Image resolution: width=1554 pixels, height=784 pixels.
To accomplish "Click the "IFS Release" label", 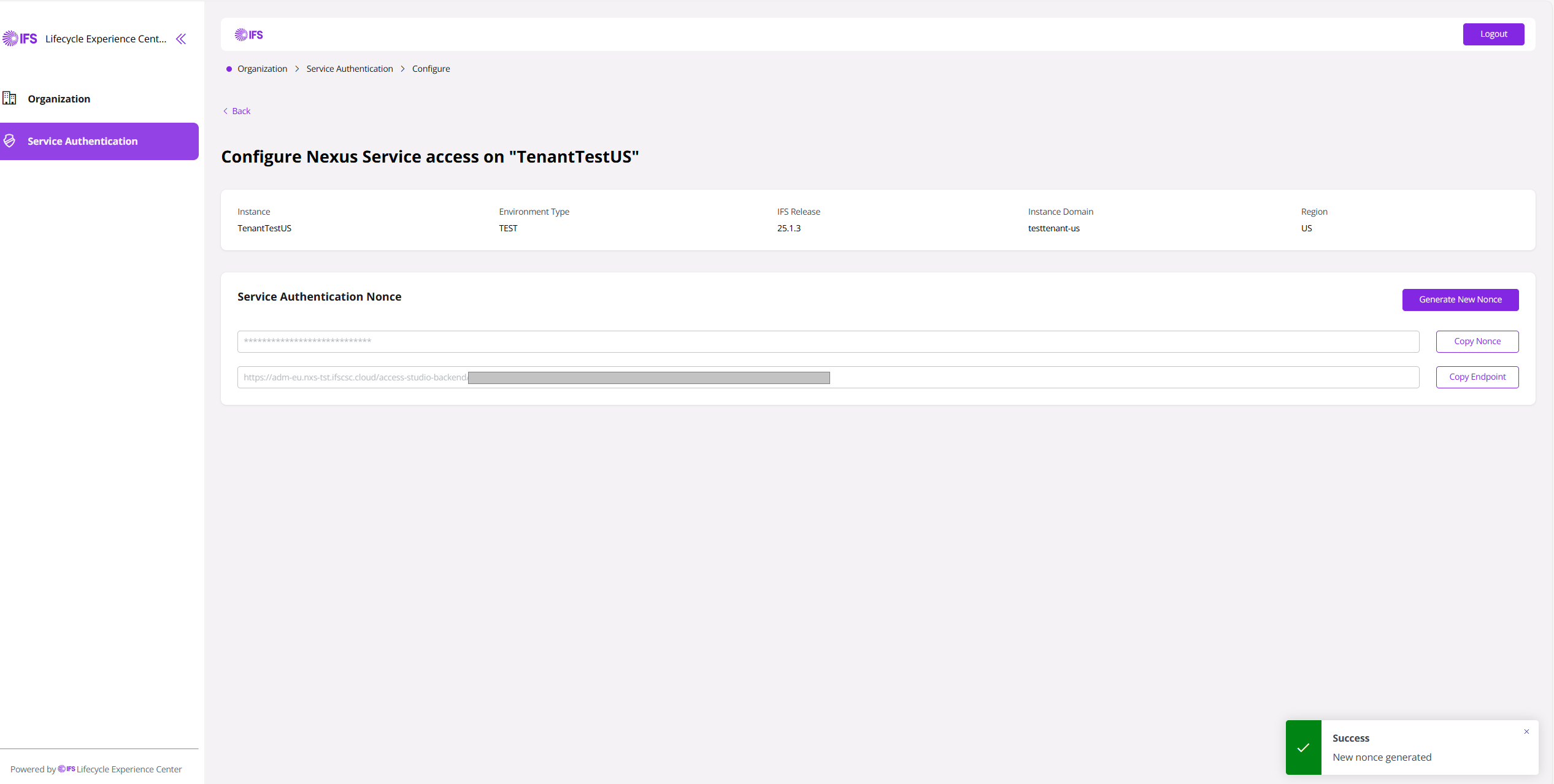I will (x=798, y=212).
